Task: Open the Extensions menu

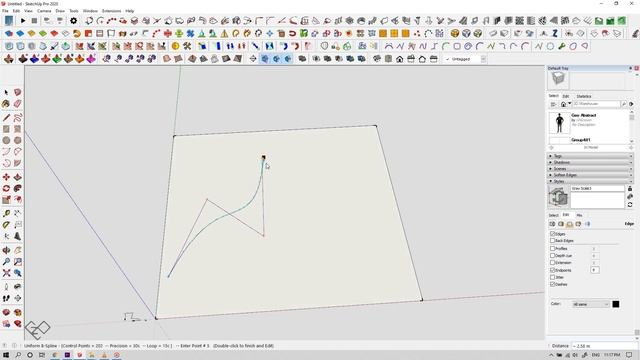Action: 111,11
